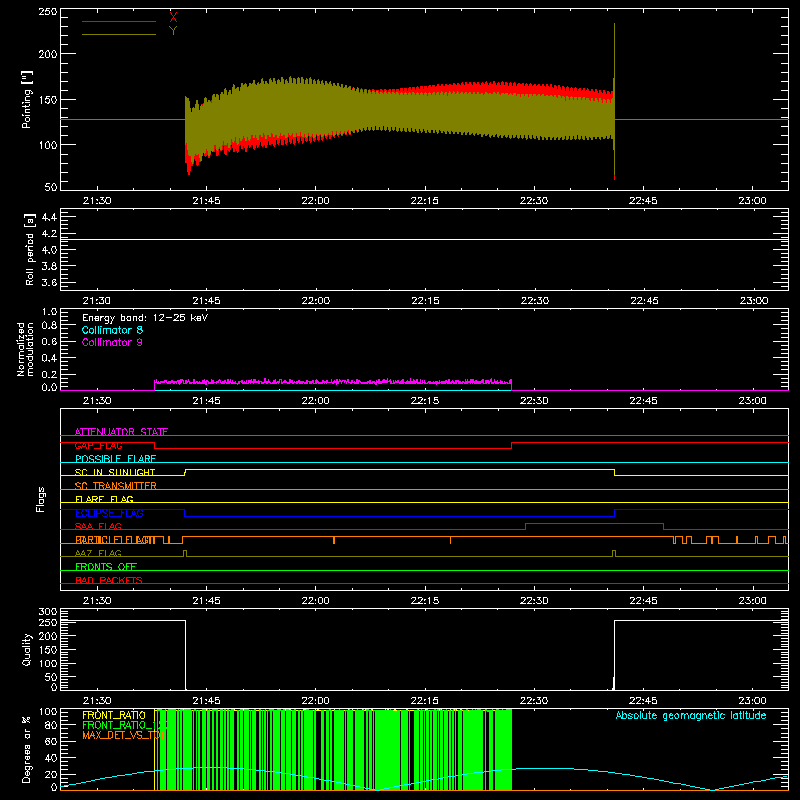Click the pointing spike near 22:41
800x800 pixels.
click(614, 101)
